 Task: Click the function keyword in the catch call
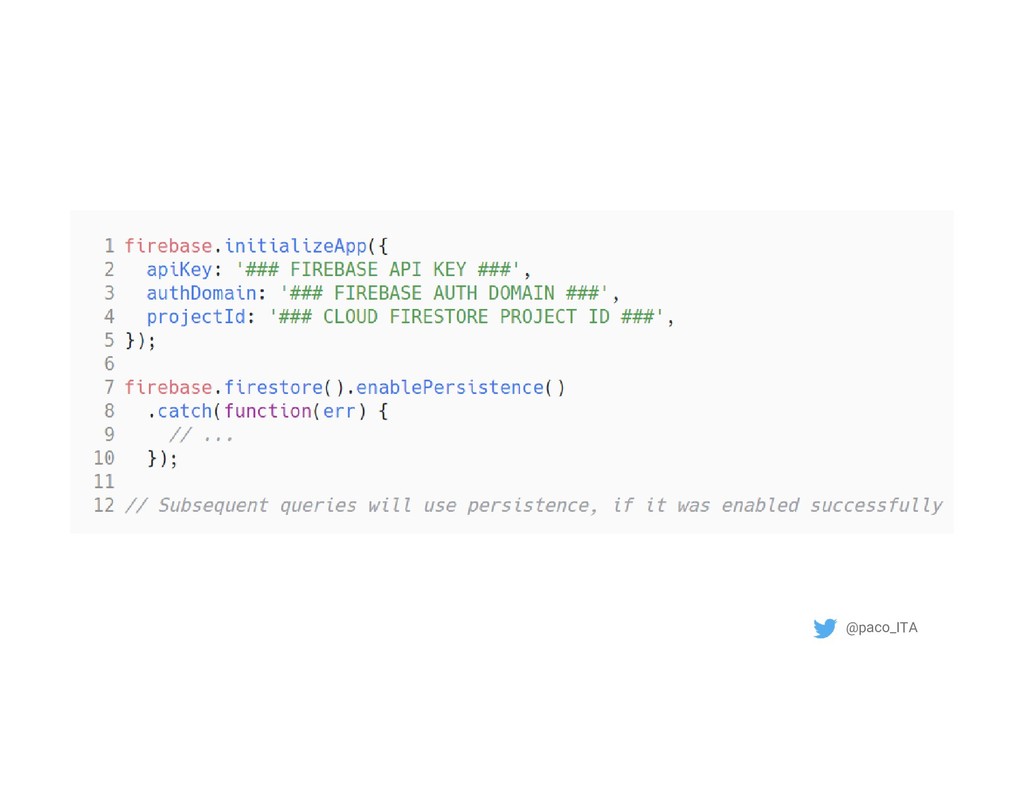pos(267,411)
